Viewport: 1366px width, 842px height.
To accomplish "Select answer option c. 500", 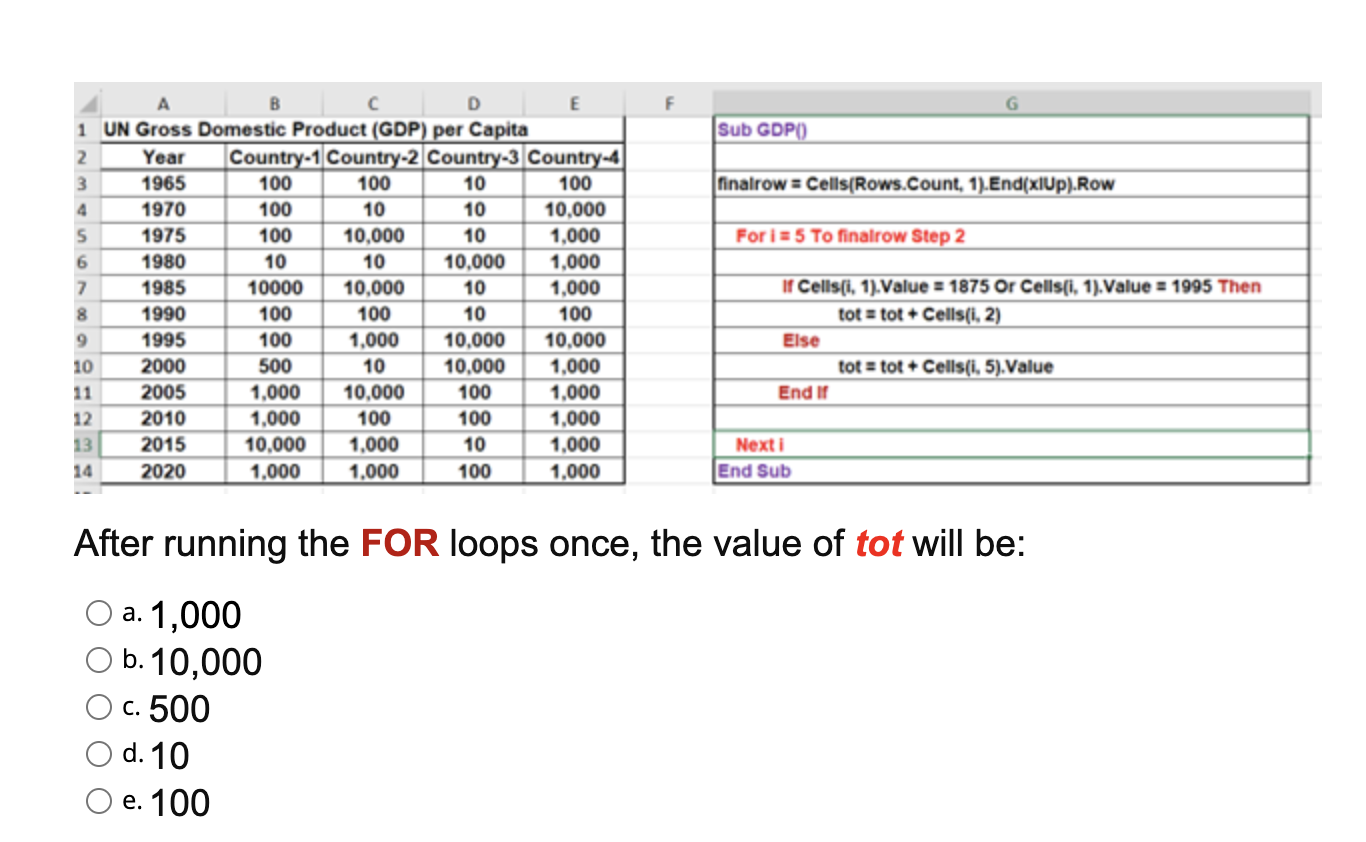I will coord(99,708).
